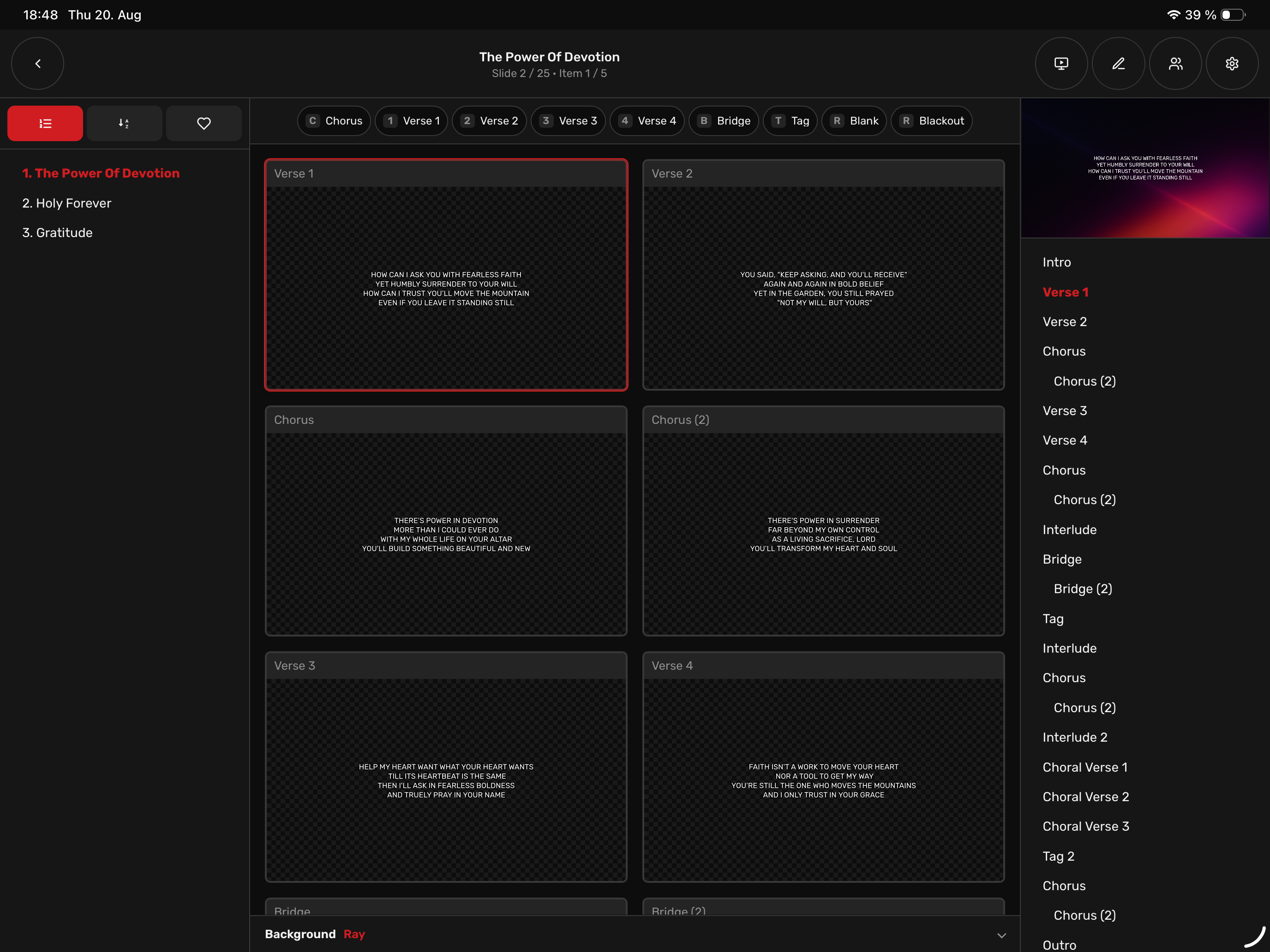Screen dimensions: 1270x952
Task: Go to highlighted Verse 1 in arrangement list
Action: (1065, 292)
